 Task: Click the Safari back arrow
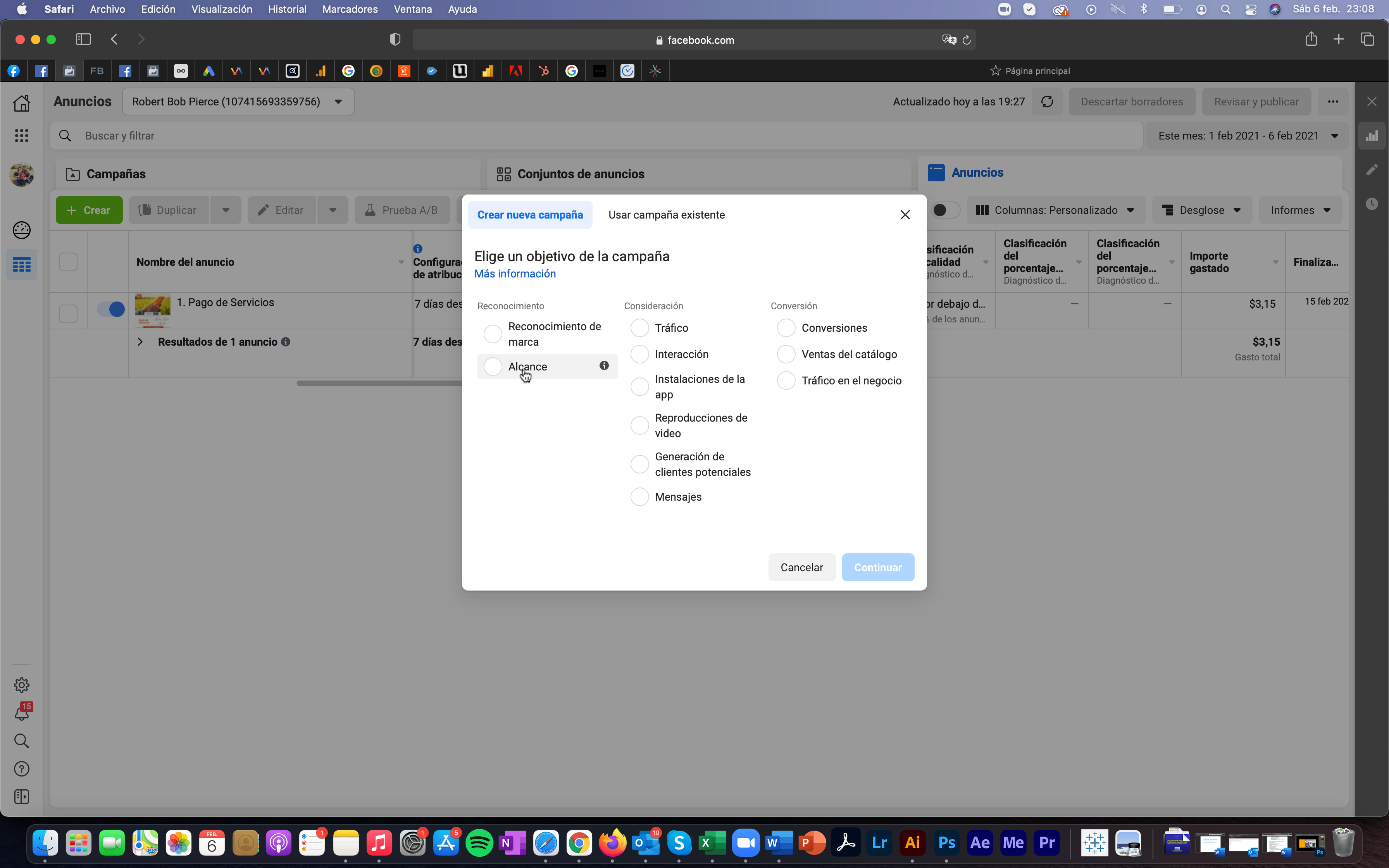(x=114, y=39)
